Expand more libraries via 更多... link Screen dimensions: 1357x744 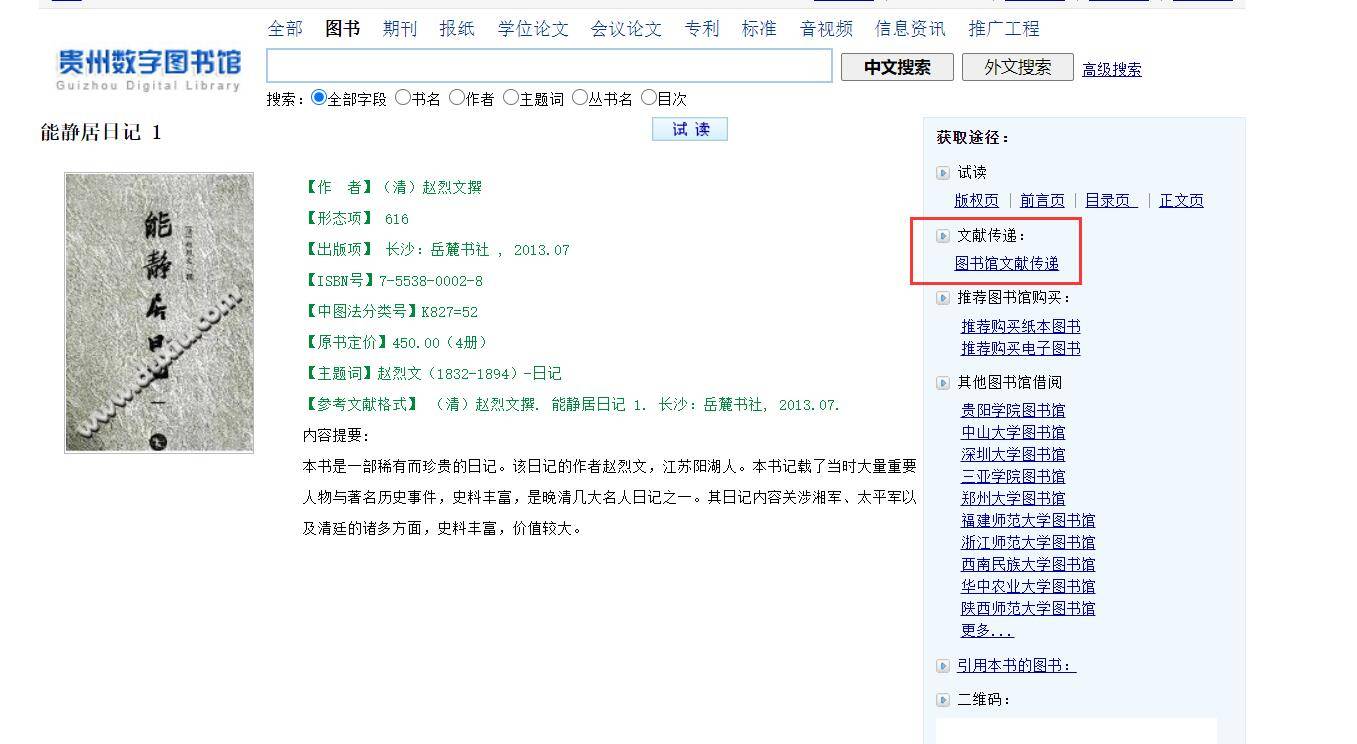click(x=986, y=631)
